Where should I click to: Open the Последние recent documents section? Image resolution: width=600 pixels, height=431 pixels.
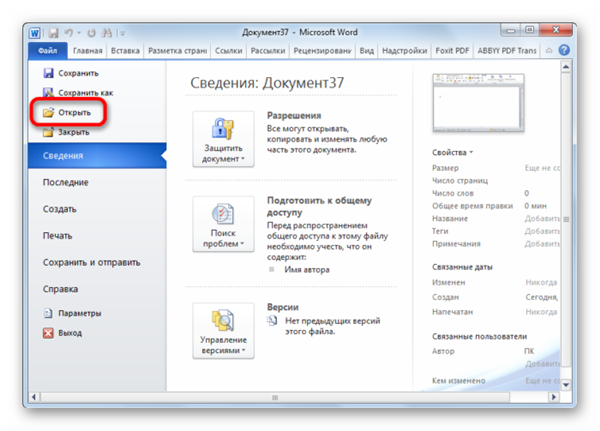65,182
